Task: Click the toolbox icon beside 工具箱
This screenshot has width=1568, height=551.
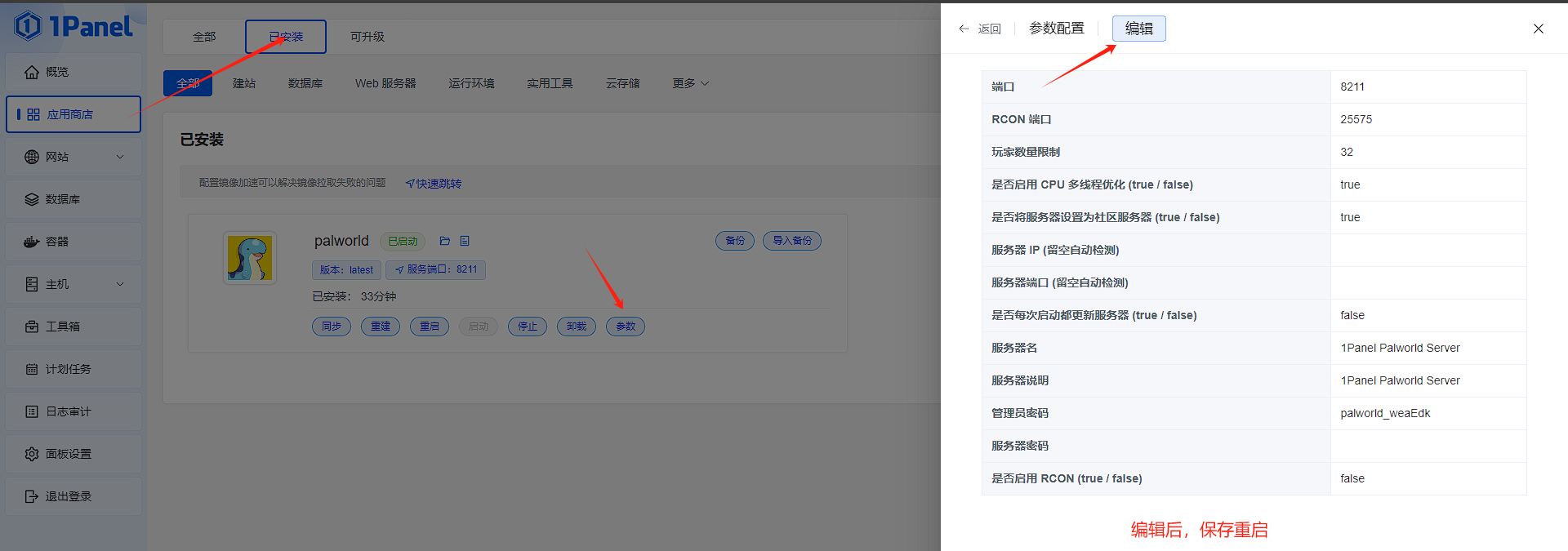Action: coord(32,327)
